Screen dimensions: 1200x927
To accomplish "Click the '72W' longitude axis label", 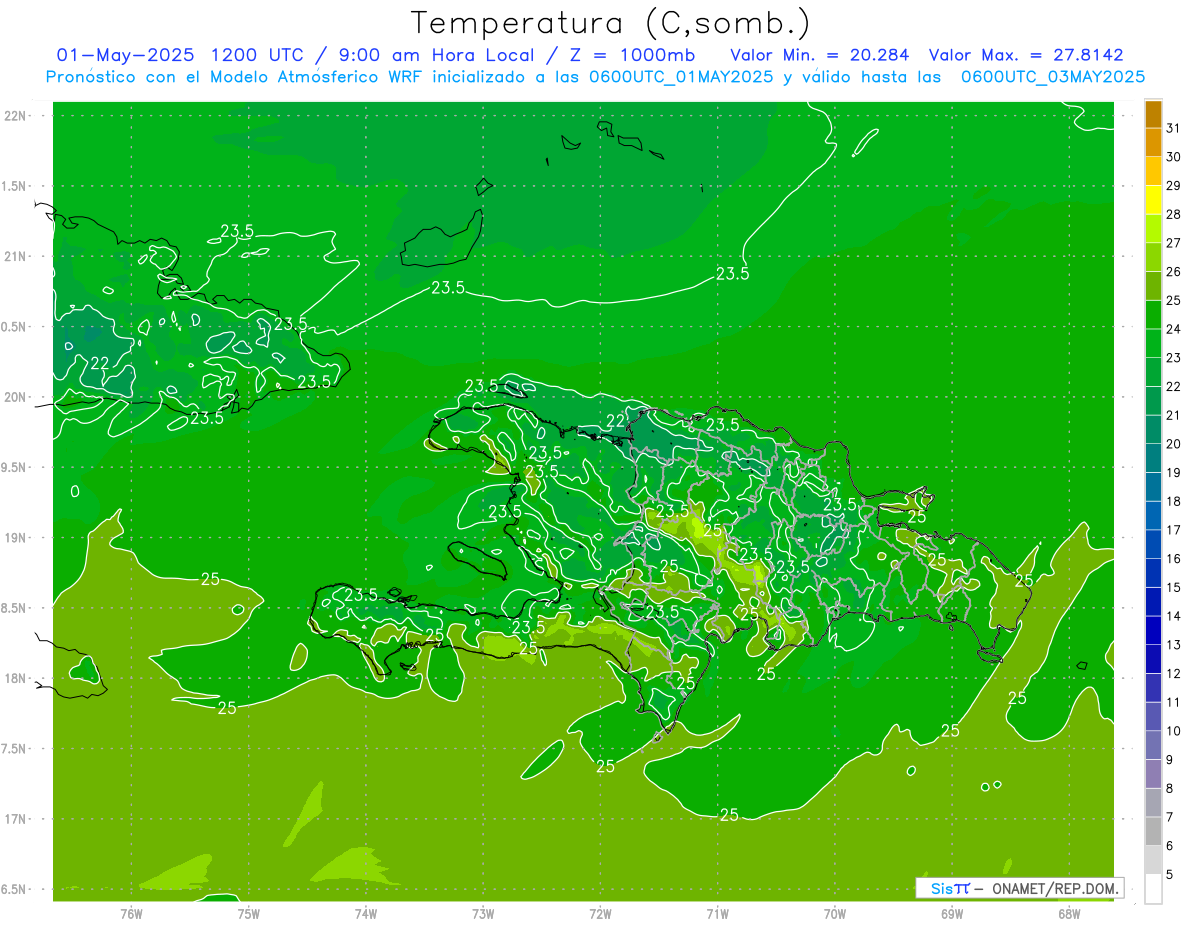I will pyautogui.click(x=600, y=913).
